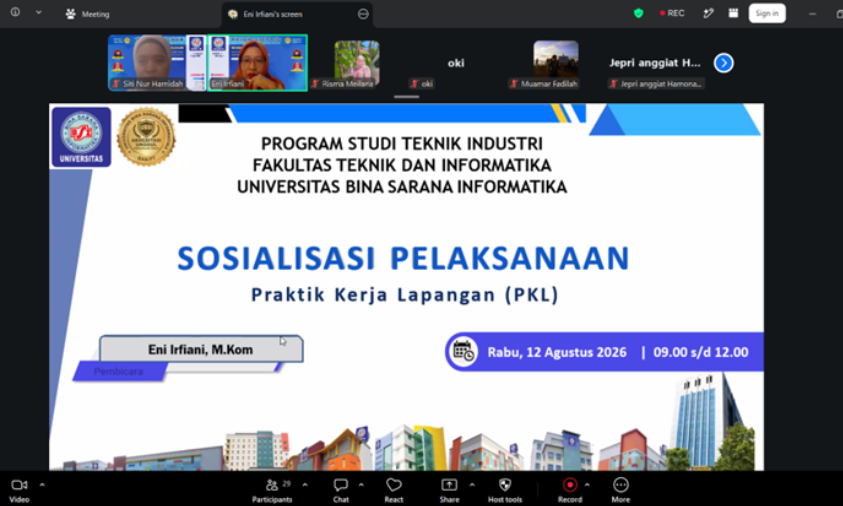843x506 pixels.
Task: Expand the Share options caret
Action: pos(472,484)
